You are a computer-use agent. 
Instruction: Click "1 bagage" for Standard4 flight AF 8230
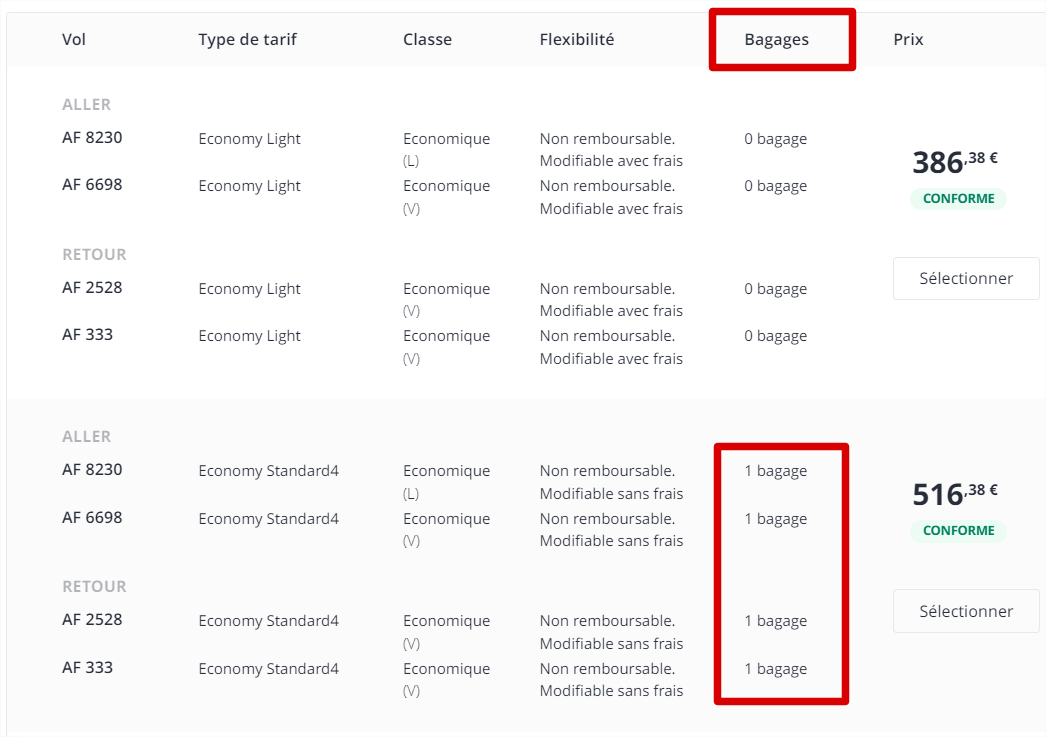pos(776,471)
